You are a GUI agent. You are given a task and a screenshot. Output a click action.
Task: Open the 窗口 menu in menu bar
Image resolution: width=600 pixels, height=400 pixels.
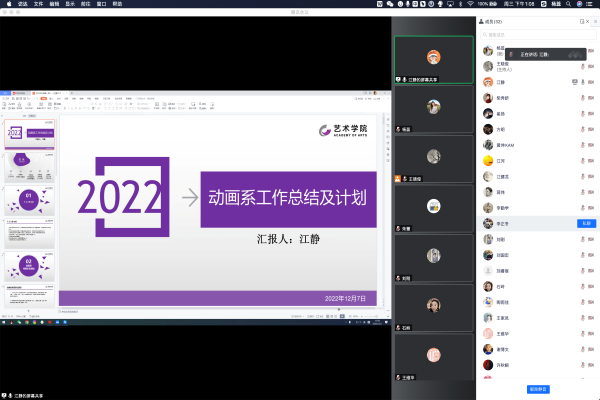coord(102,4)
